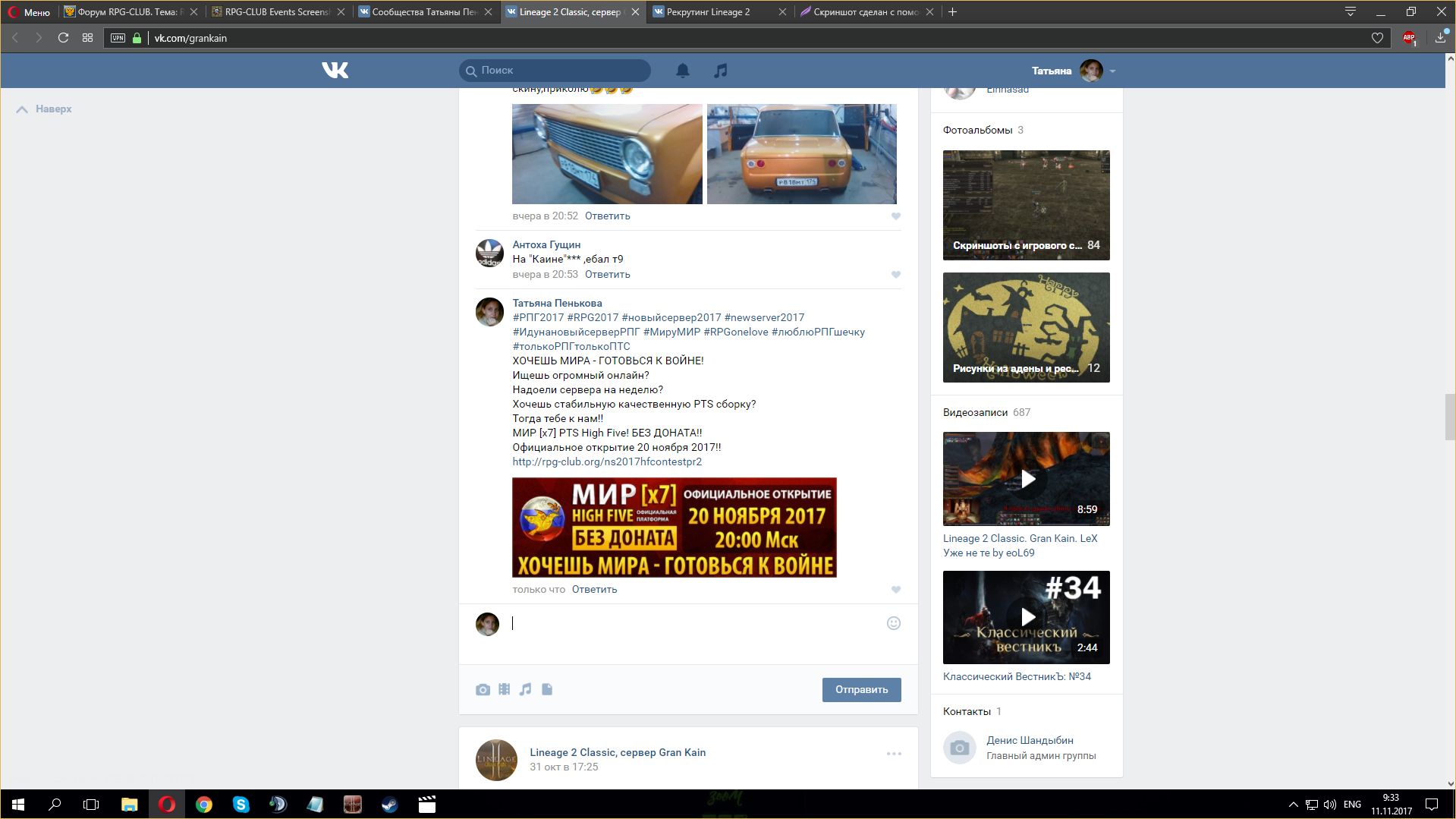Click the Отправить button
Viewport: 1456px width, 819px height.
(861, 690)
